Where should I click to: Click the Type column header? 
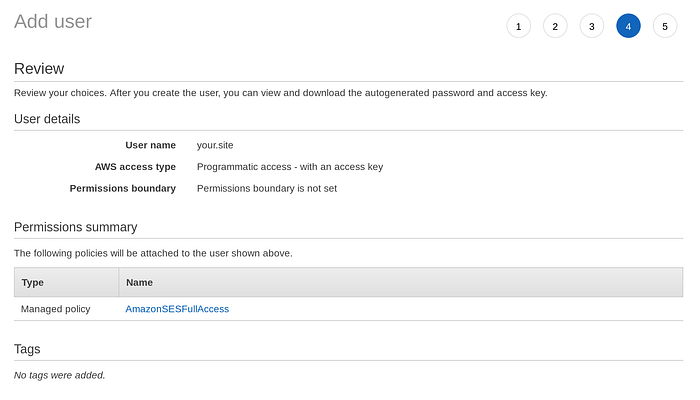pyautogui.click(x=33, y=283)
